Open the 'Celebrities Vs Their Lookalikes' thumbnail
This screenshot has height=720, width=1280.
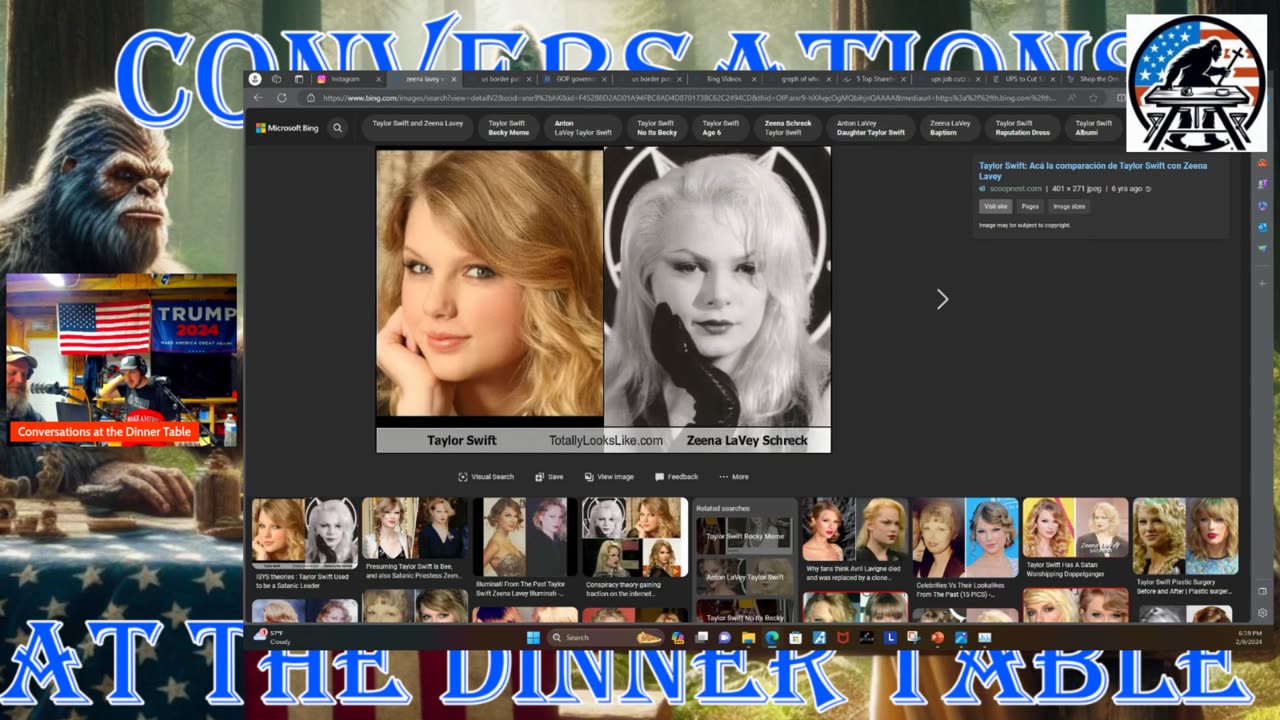coord(965,537)
